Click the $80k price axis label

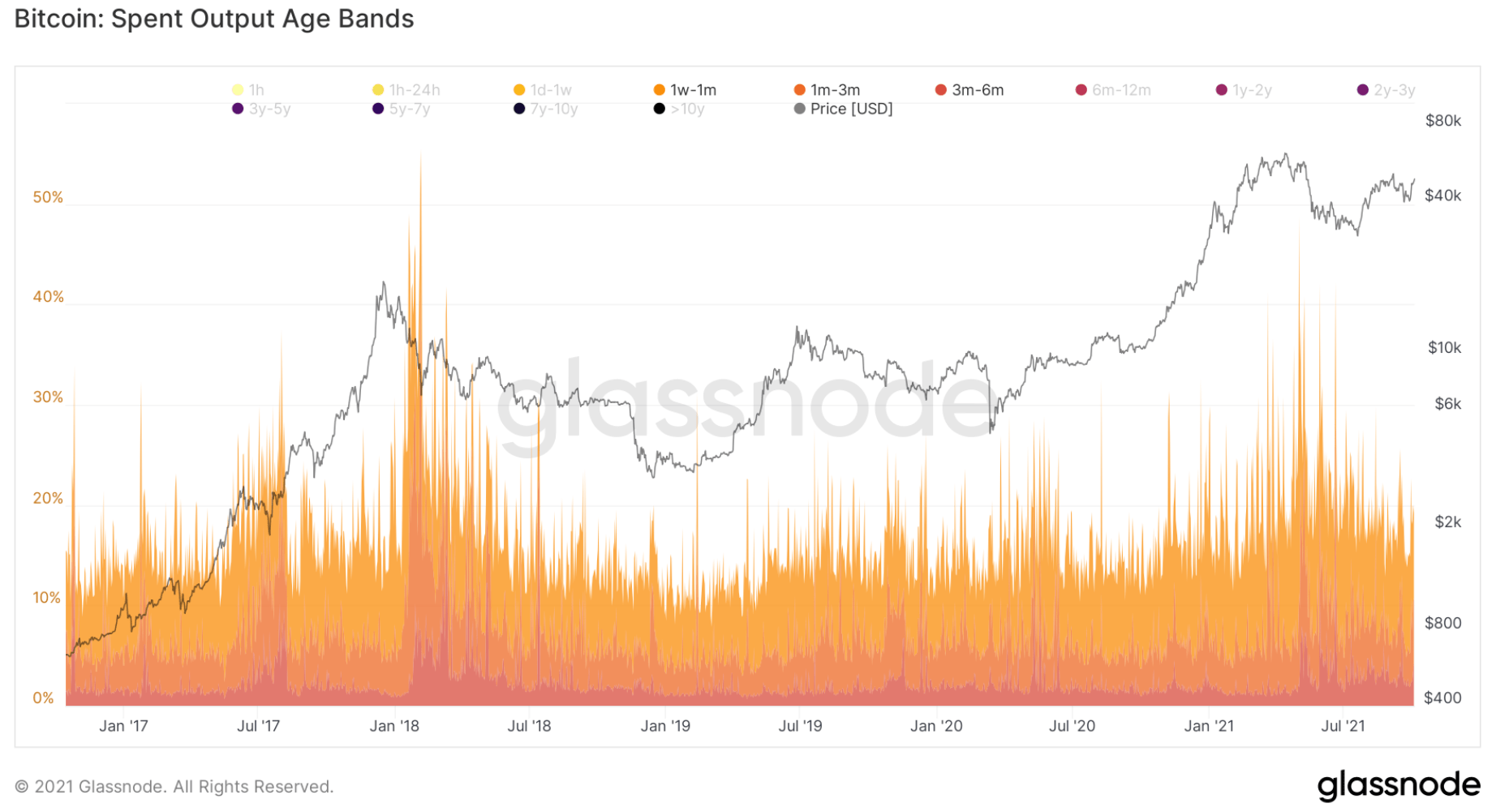(1442, 121)
